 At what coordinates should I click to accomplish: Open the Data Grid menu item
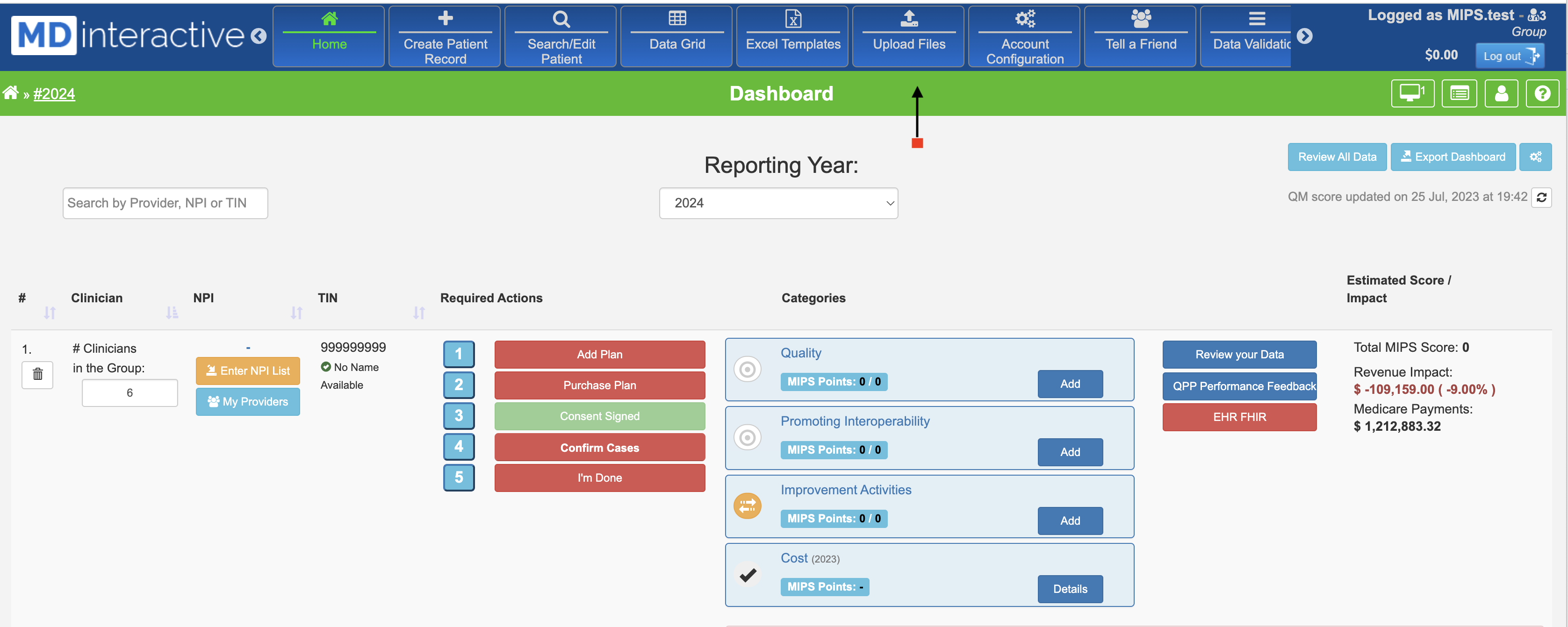[676, 36]
